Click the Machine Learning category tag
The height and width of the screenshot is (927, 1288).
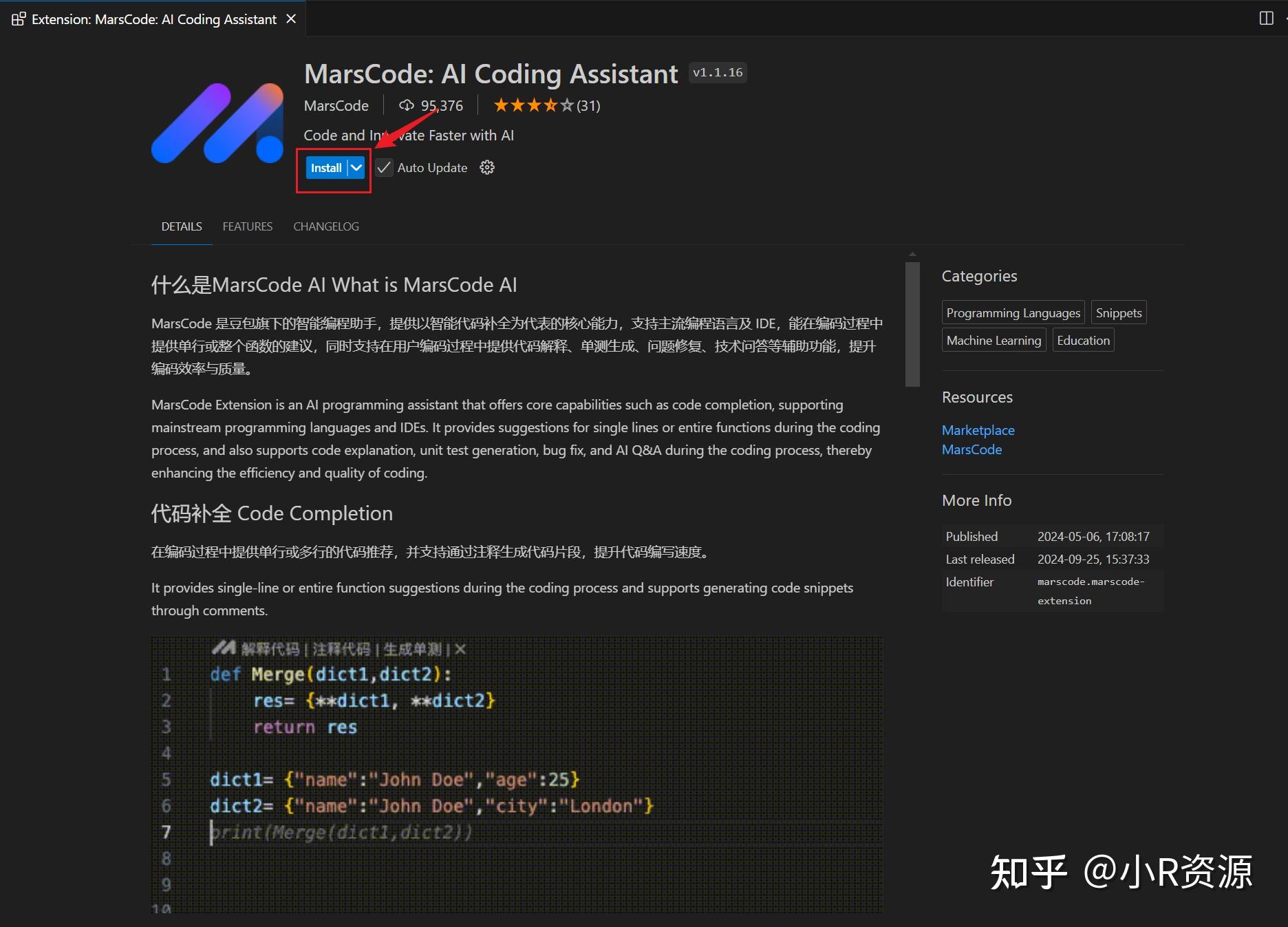click(994, 339)
